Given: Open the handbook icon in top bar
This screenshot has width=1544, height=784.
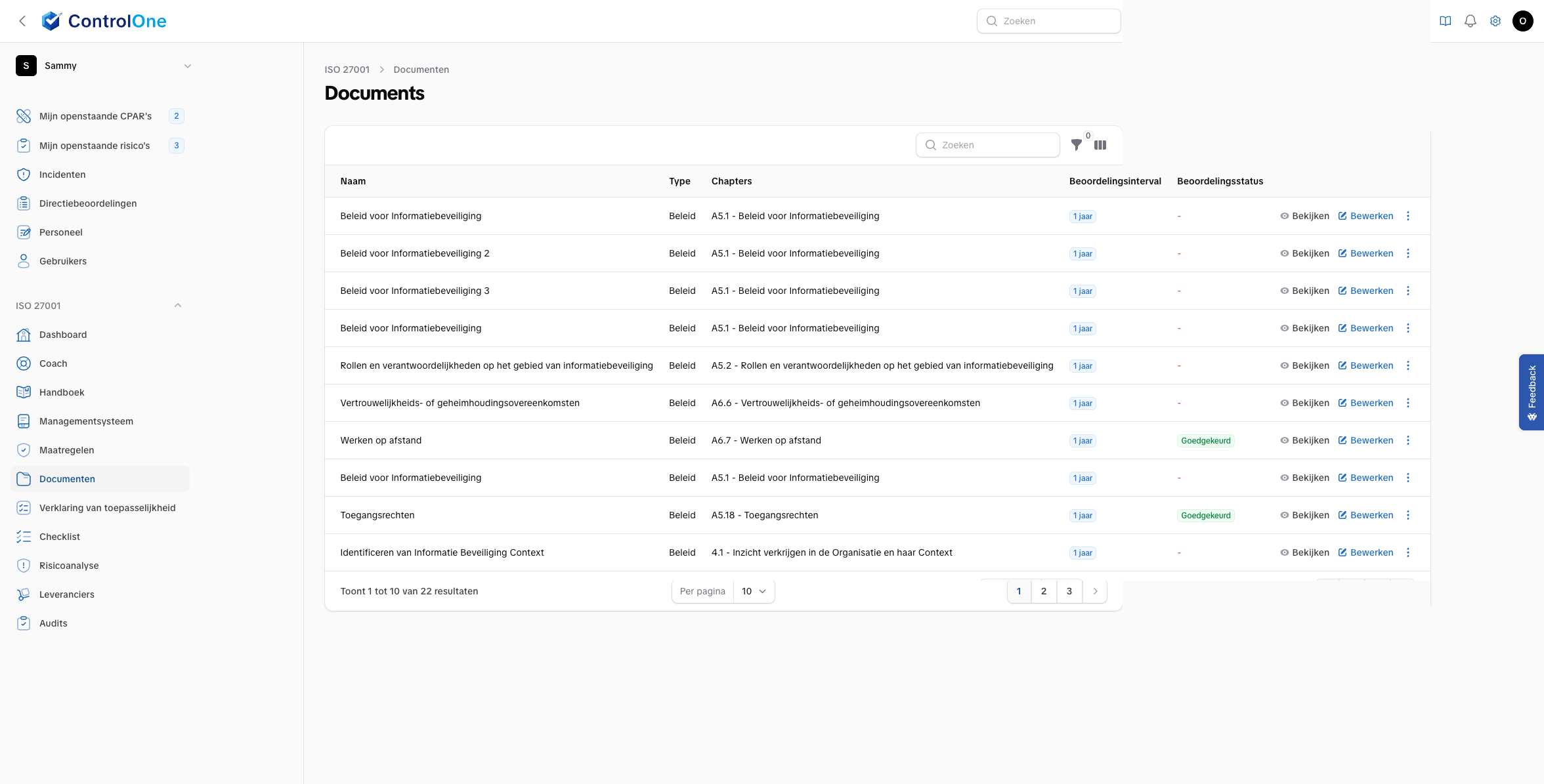Looking at the screenshot, I should [1445, 21].
